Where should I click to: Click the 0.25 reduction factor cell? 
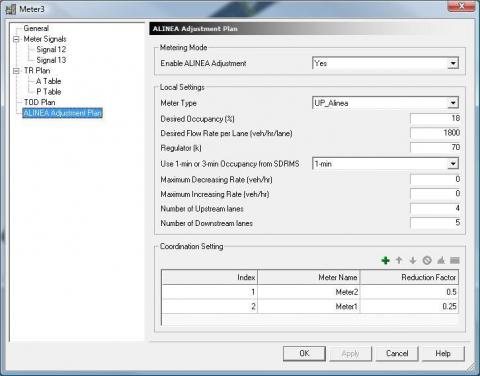(x=409, y=306)
